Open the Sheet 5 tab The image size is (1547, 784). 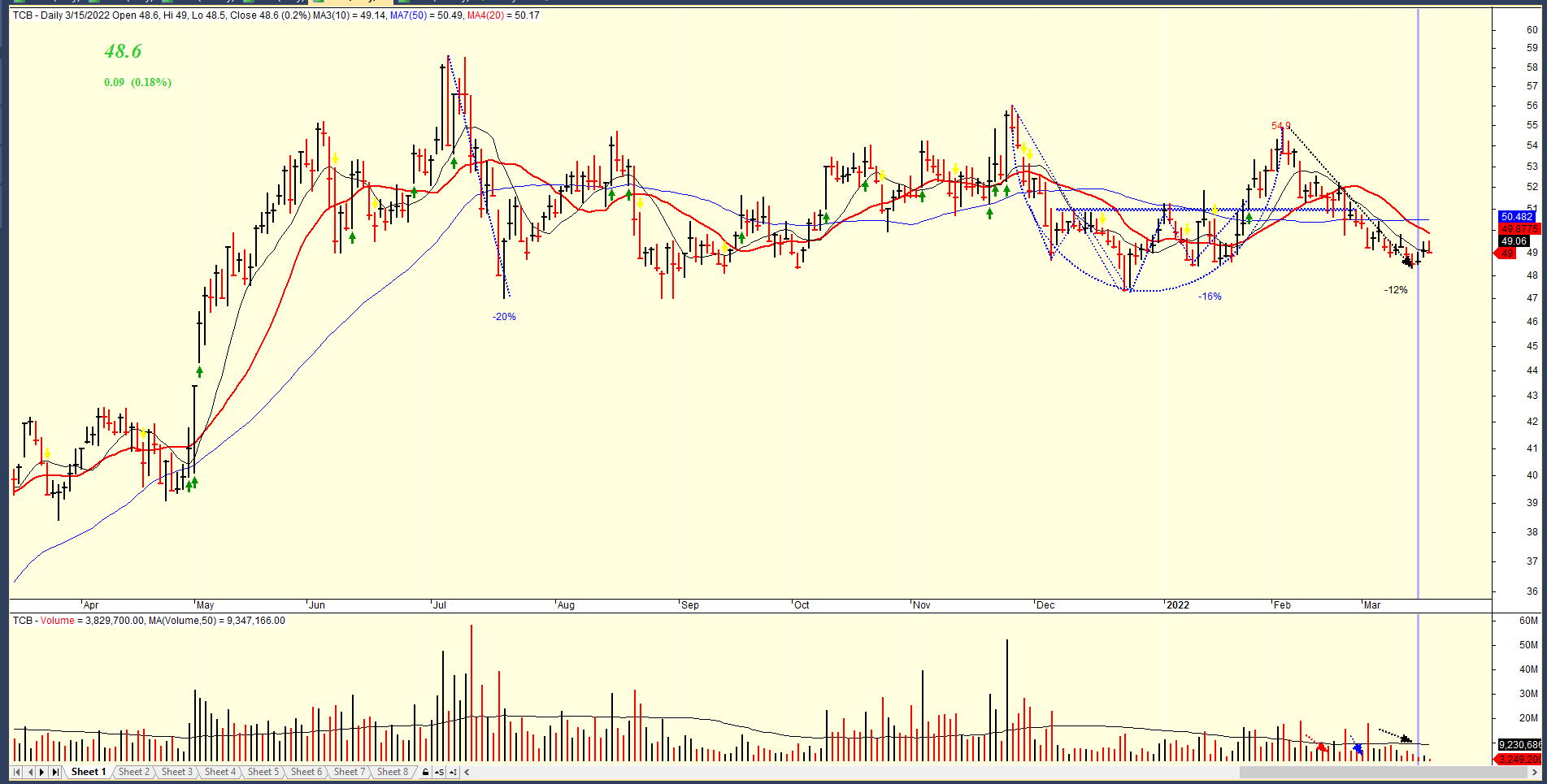coord(263,772)
